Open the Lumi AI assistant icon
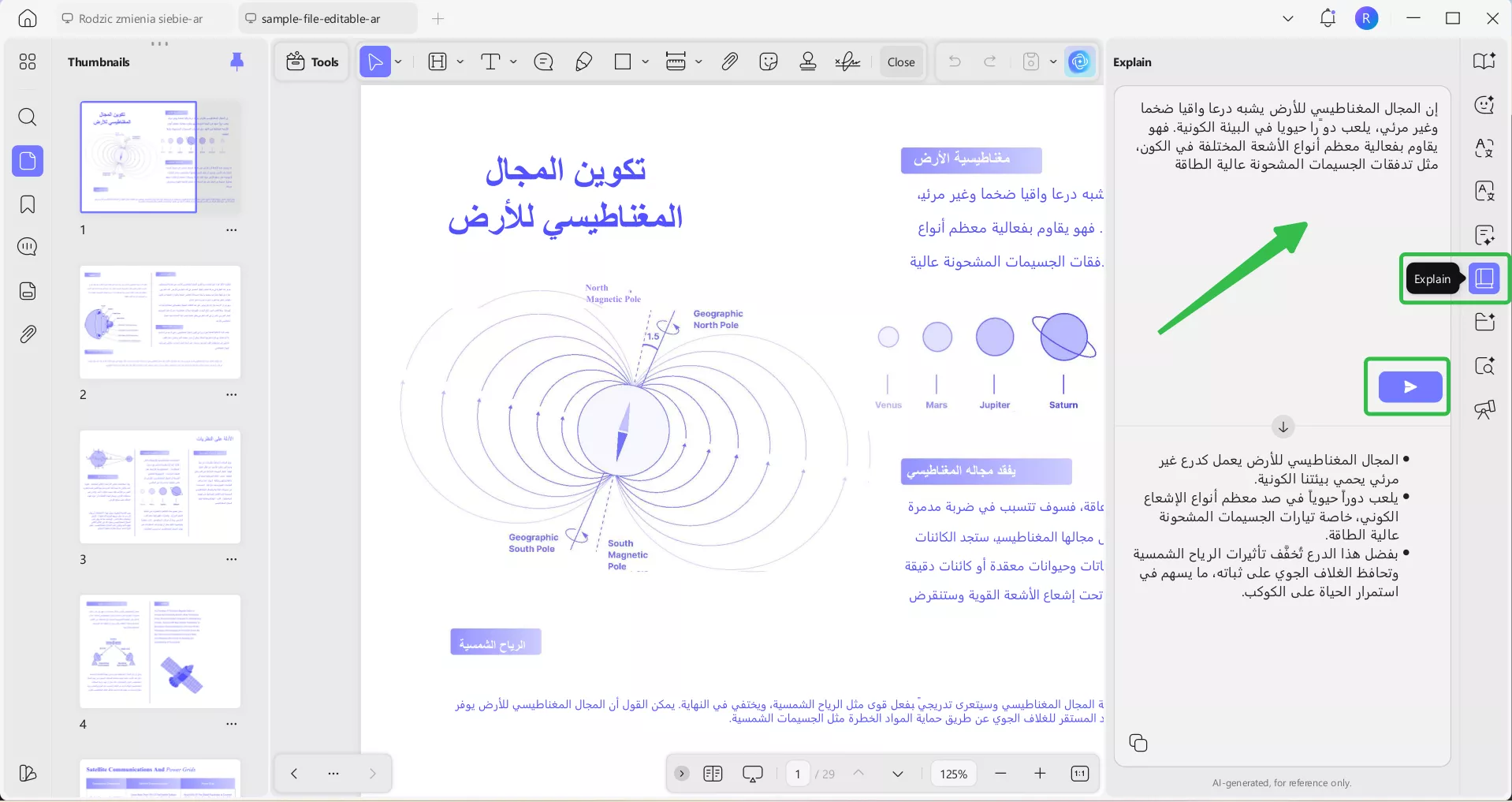This screenshot has width=1512, height=802. pyautogui.click(x=1079, y=62)
